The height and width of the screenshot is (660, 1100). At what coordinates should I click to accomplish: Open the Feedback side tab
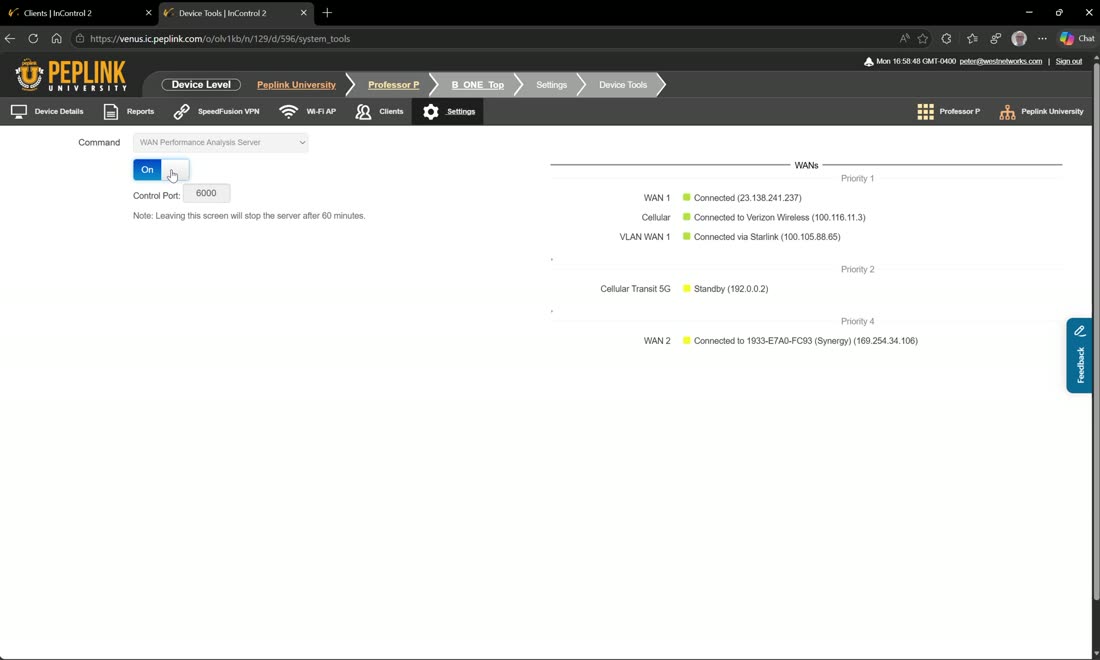click(x=1080, y=356)
